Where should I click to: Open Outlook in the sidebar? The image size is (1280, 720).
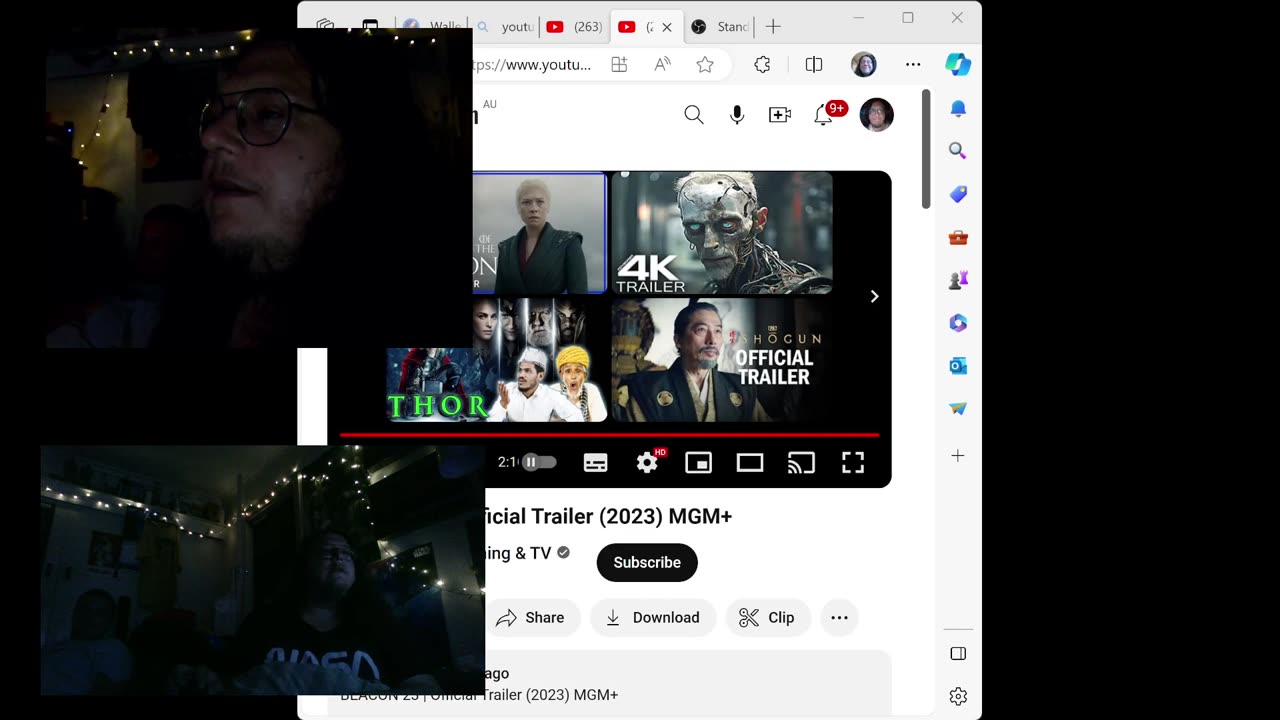958,366
